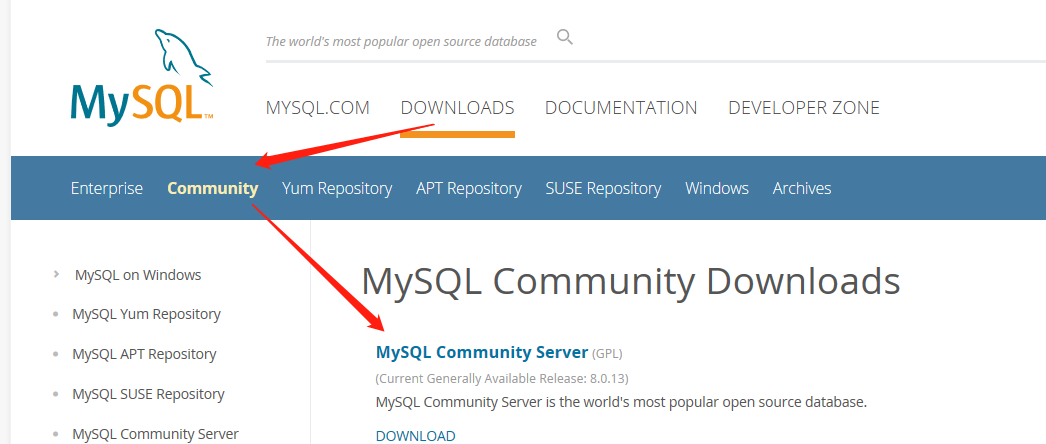Open MySQL Yum Repository sidebar link
This screenshot has width=1046, height=444.
147,314
